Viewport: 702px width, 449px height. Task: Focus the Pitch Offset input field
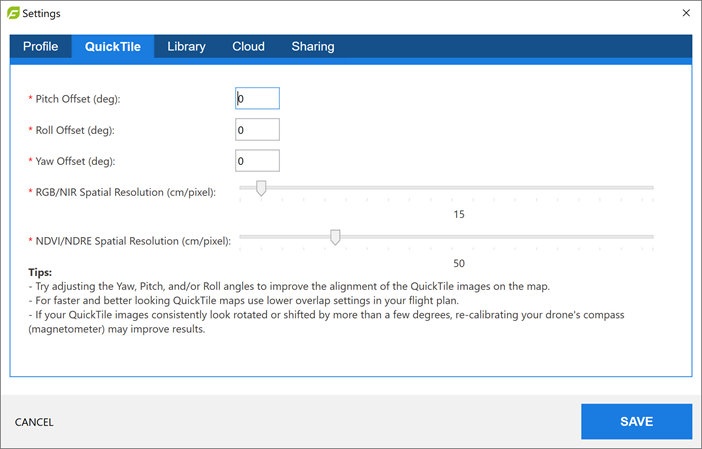[257, 99]
